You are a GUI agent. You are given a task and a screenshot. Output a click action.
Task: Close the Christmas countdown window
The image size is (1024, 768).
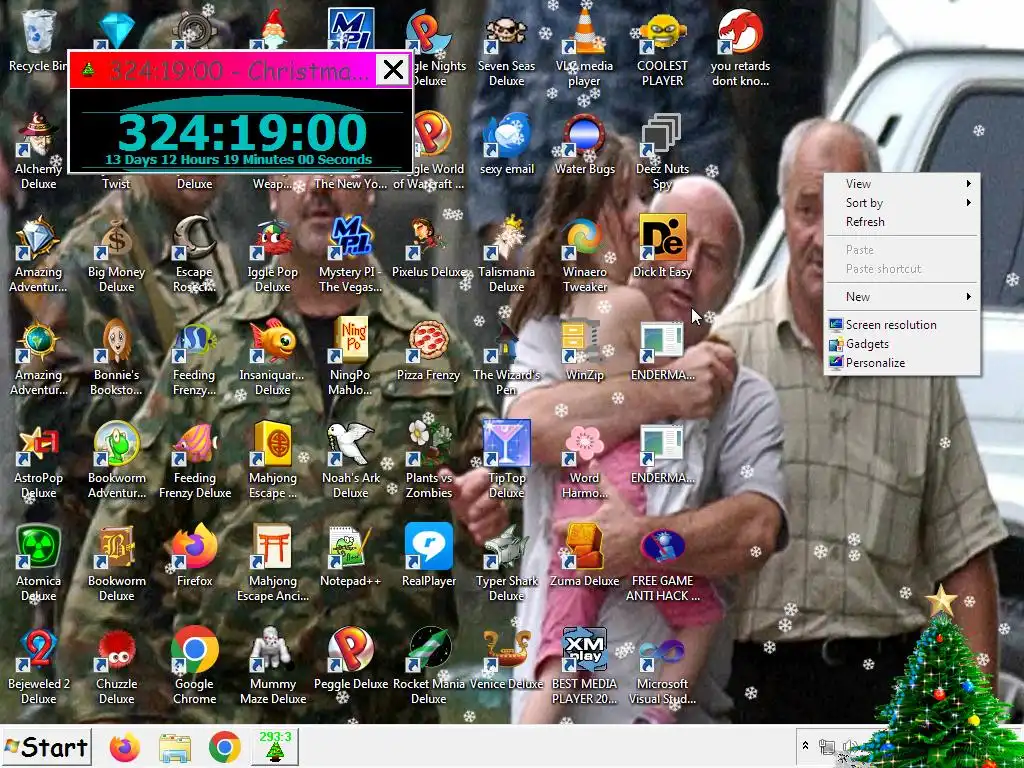(392, 69)
